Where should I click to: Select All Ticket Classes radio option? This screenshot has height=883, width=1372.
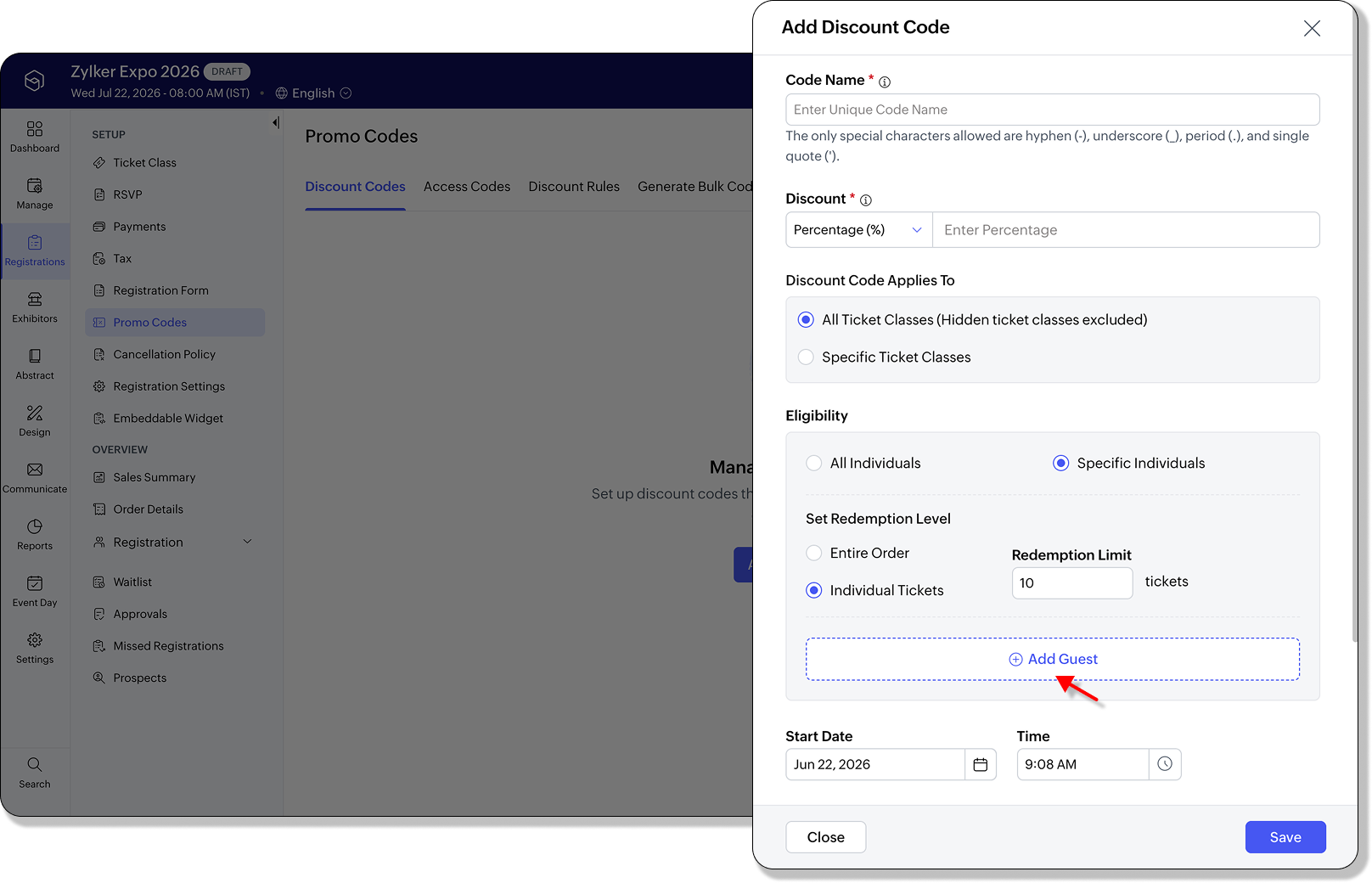coord(806,320)
